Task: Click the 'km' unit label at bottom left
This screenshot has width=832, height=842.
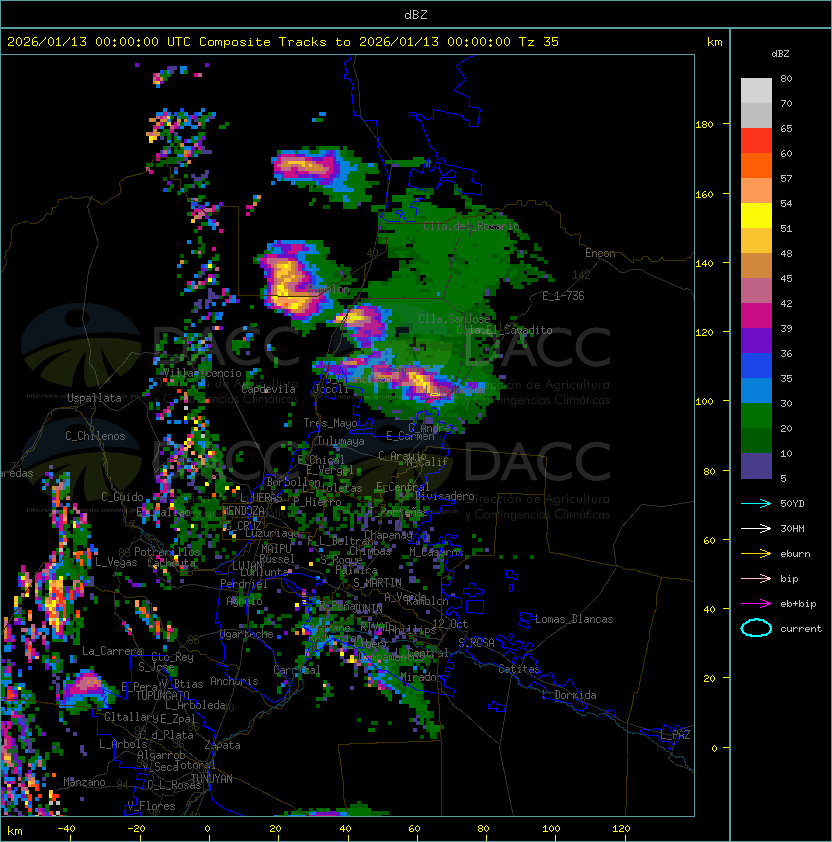Action: pyautogui.click(x=15, y=831)
